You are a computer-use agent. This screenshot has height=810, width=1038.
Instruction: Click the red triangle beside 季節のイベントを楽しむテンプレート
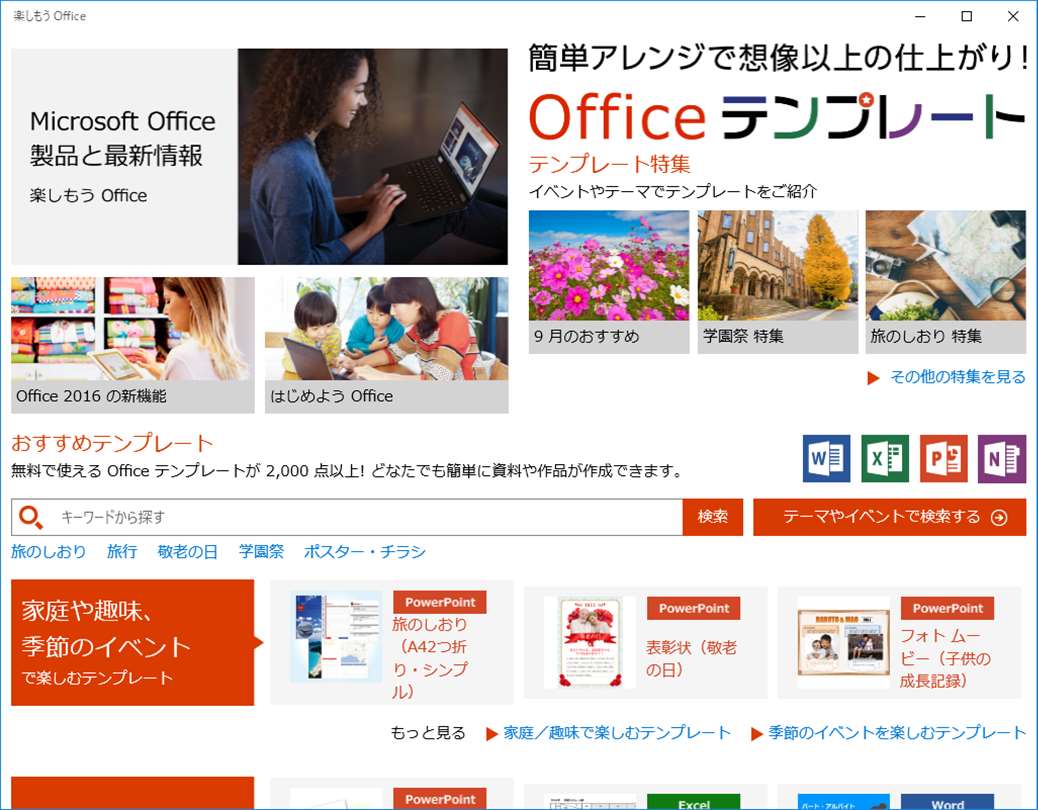pos(757,734)
